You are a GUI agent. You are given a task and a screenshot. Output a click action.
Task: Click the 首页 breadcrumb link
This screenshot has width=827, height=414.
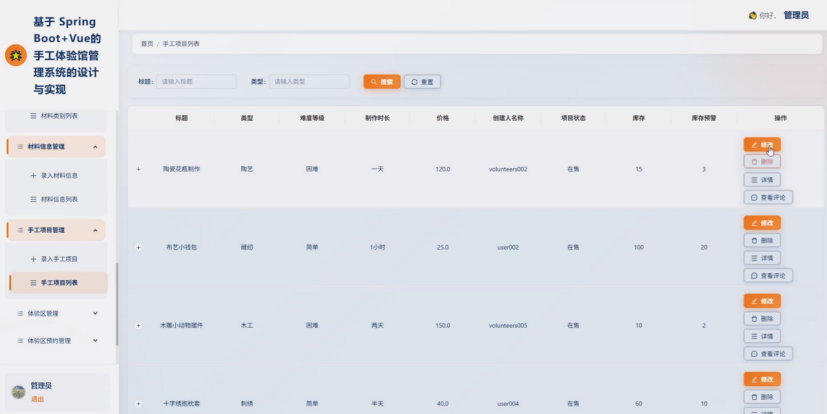(147, 44)
